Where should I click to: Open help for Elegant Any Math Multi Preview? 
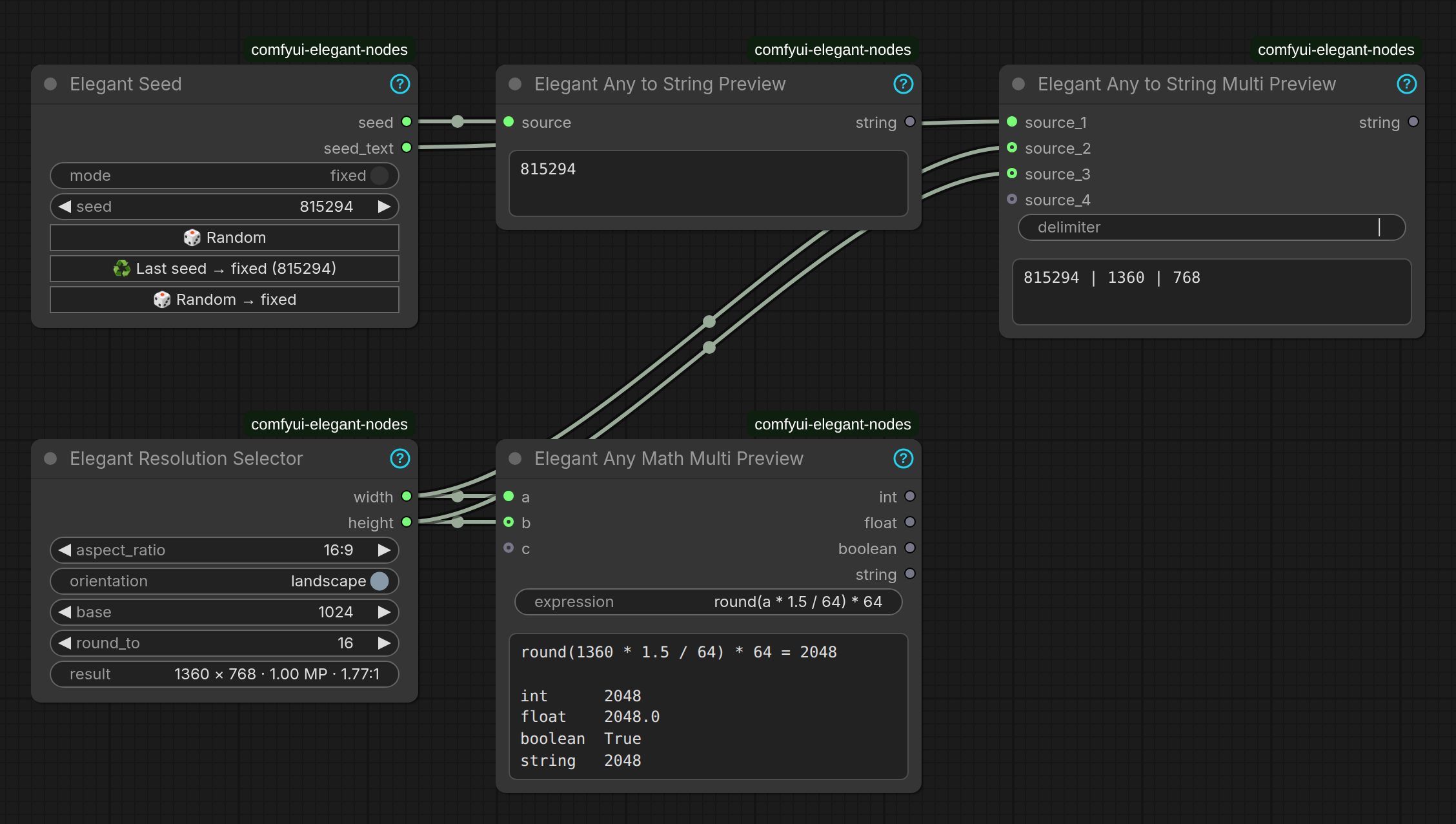904,458
